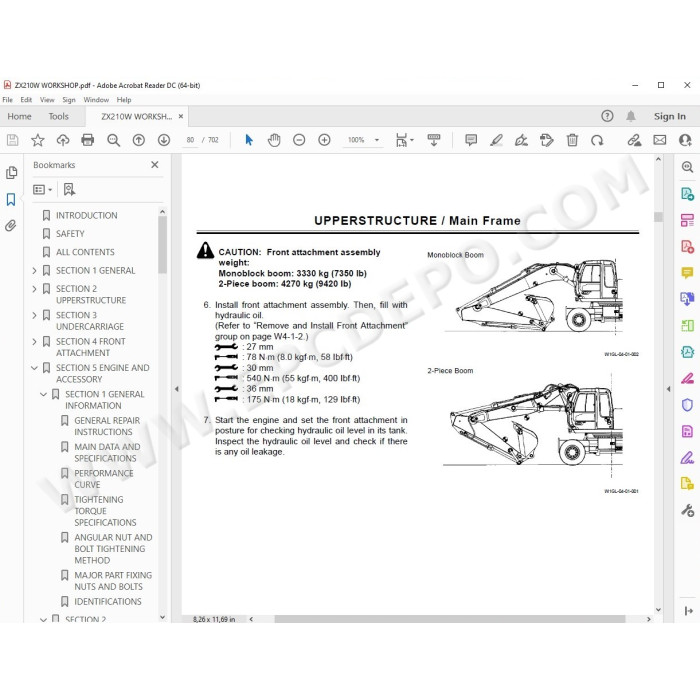
Task: Click the upload to cloud icon
Action: tap(63, 140)
